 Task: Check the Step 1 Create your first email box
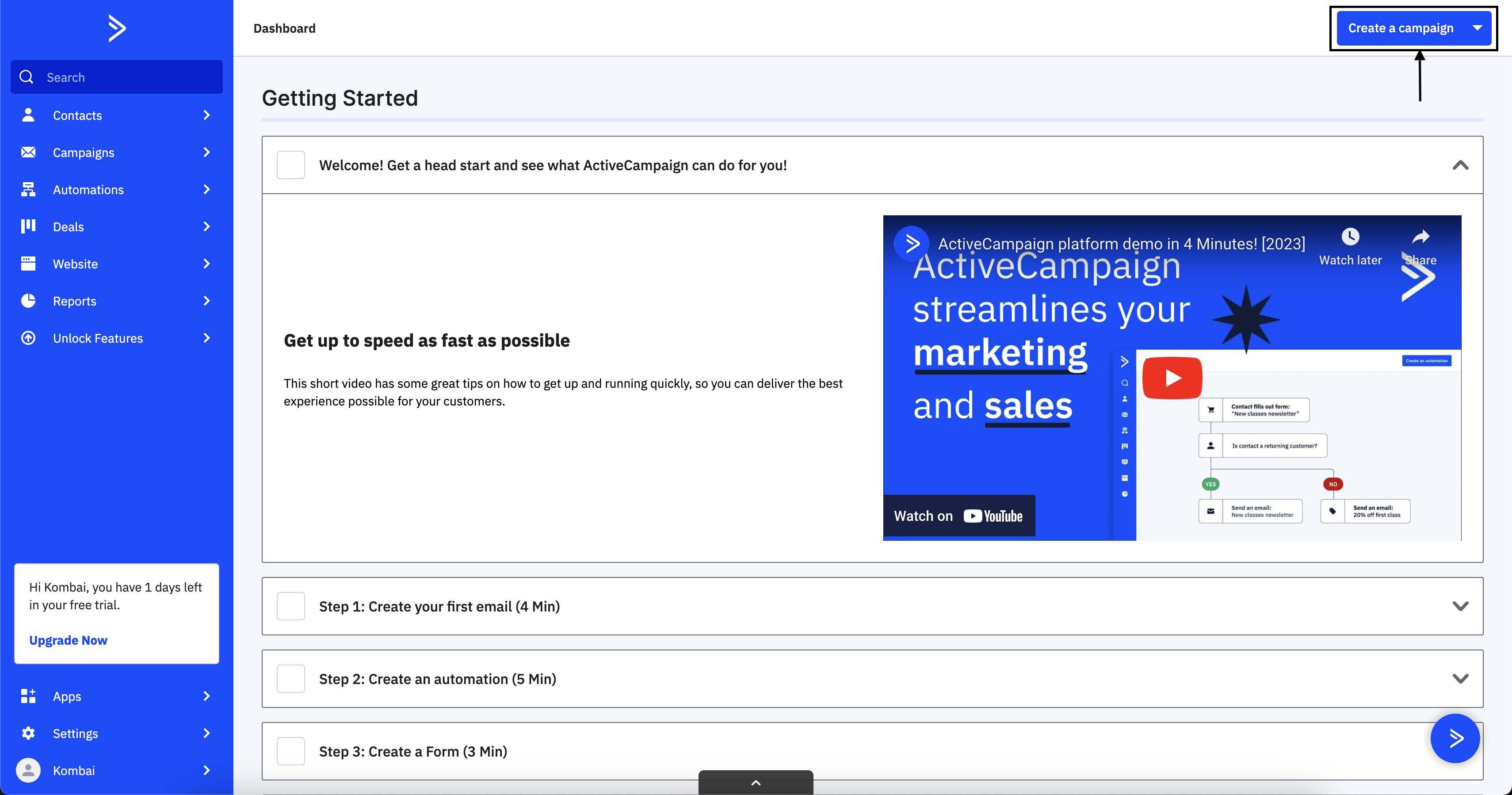coord(290,606)
